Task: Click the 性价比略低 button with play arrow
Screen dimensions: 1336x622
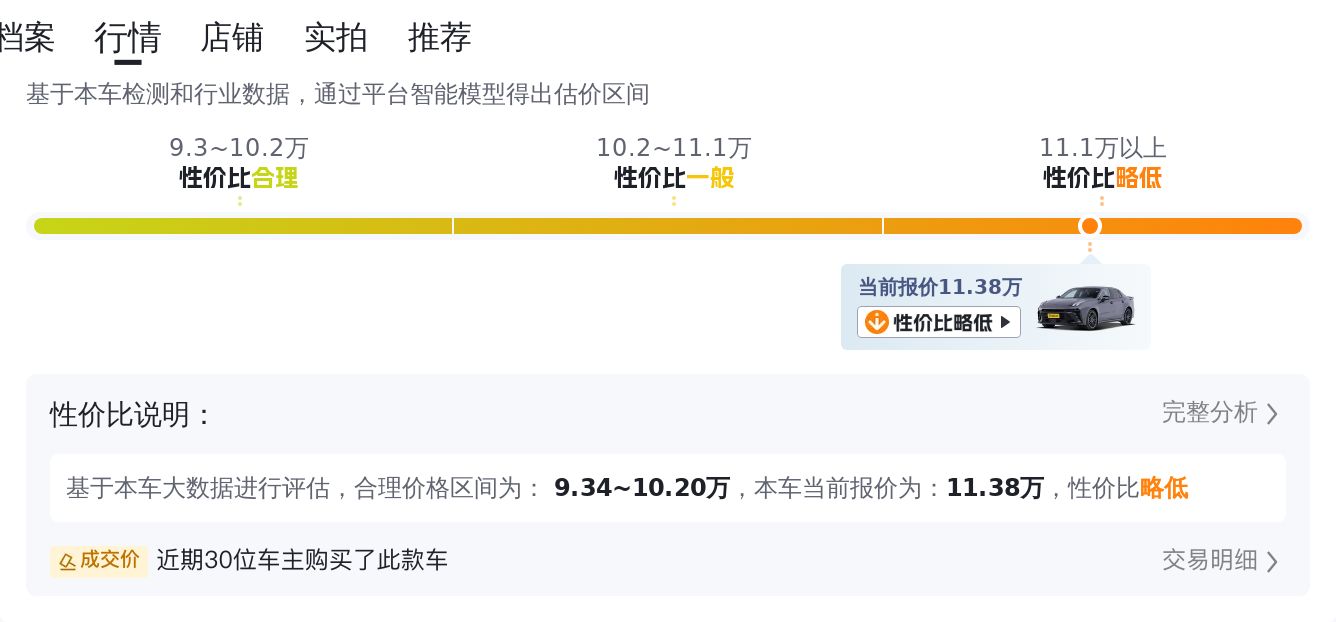Action: pyautogui.click(x=939, y=322)
